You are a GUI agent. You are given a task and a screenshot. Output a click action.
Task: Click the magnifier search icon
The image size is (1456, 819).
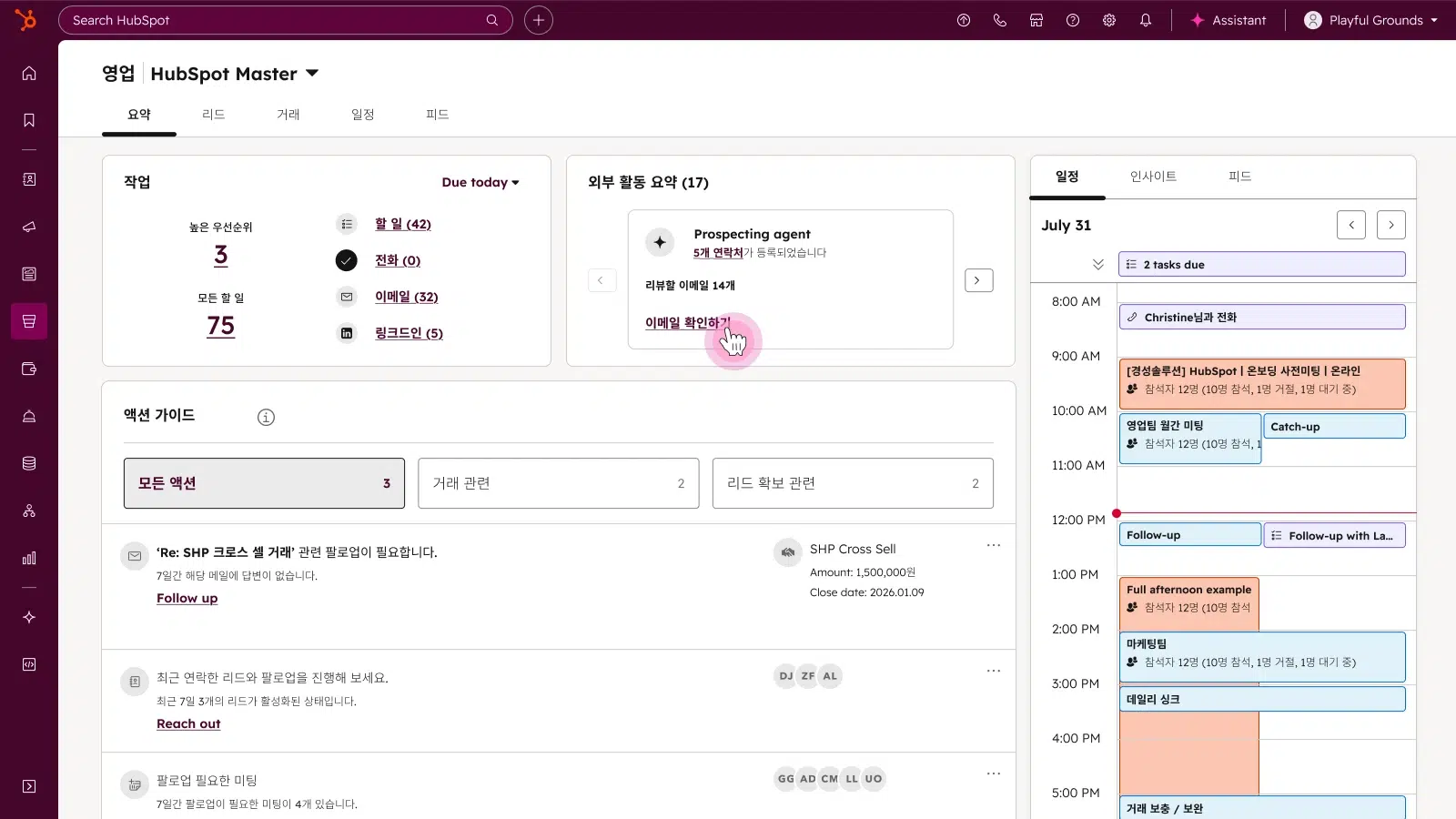[x=492, y=20]
